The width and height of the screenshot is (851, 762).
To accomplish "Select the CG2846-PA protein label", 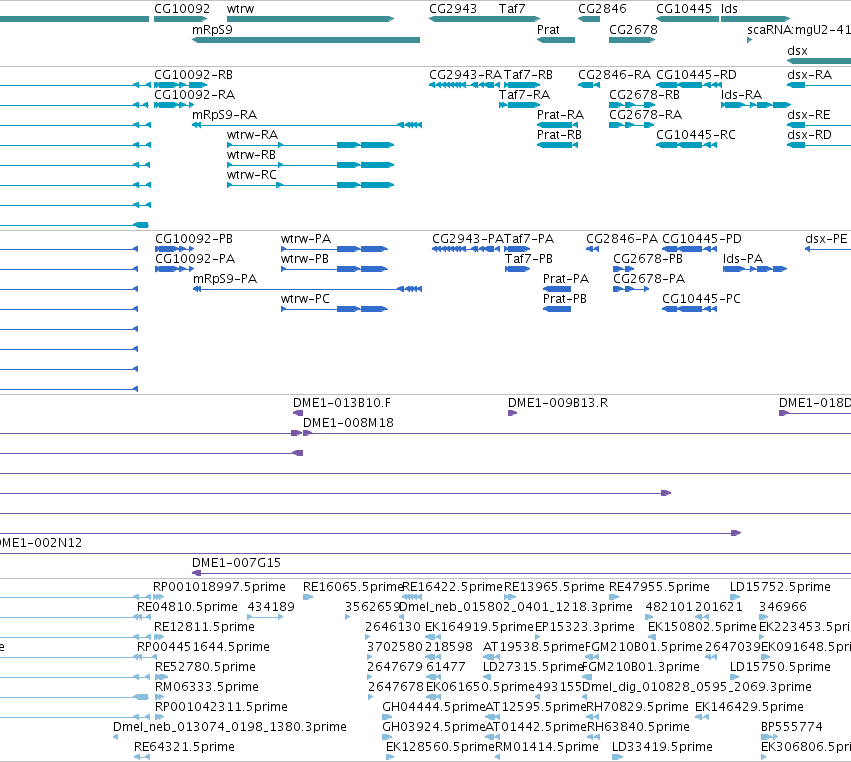I will coord(621,238).
